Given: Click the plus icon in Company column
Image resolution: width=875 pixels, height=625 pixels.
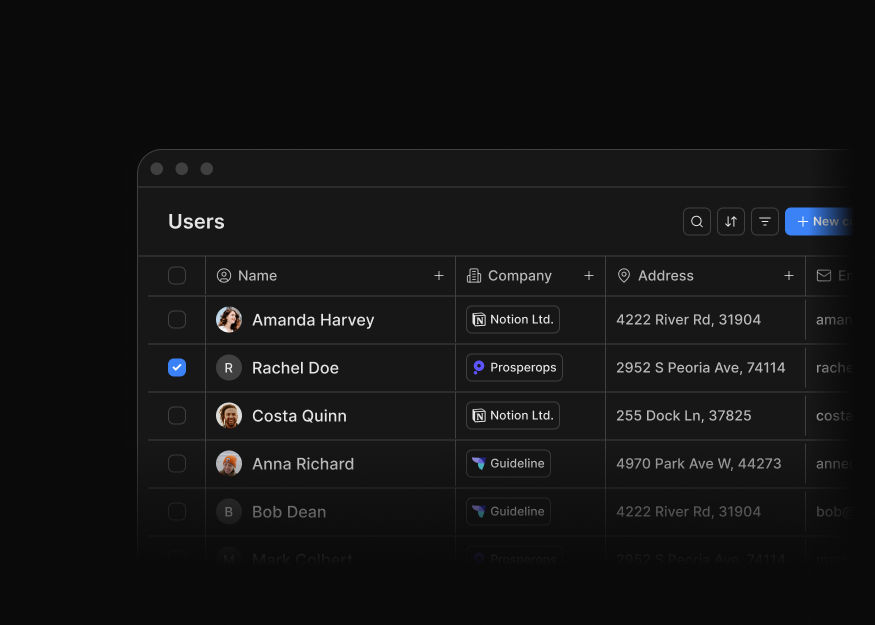Looking at the screenshot, I should tap(589, 275).
